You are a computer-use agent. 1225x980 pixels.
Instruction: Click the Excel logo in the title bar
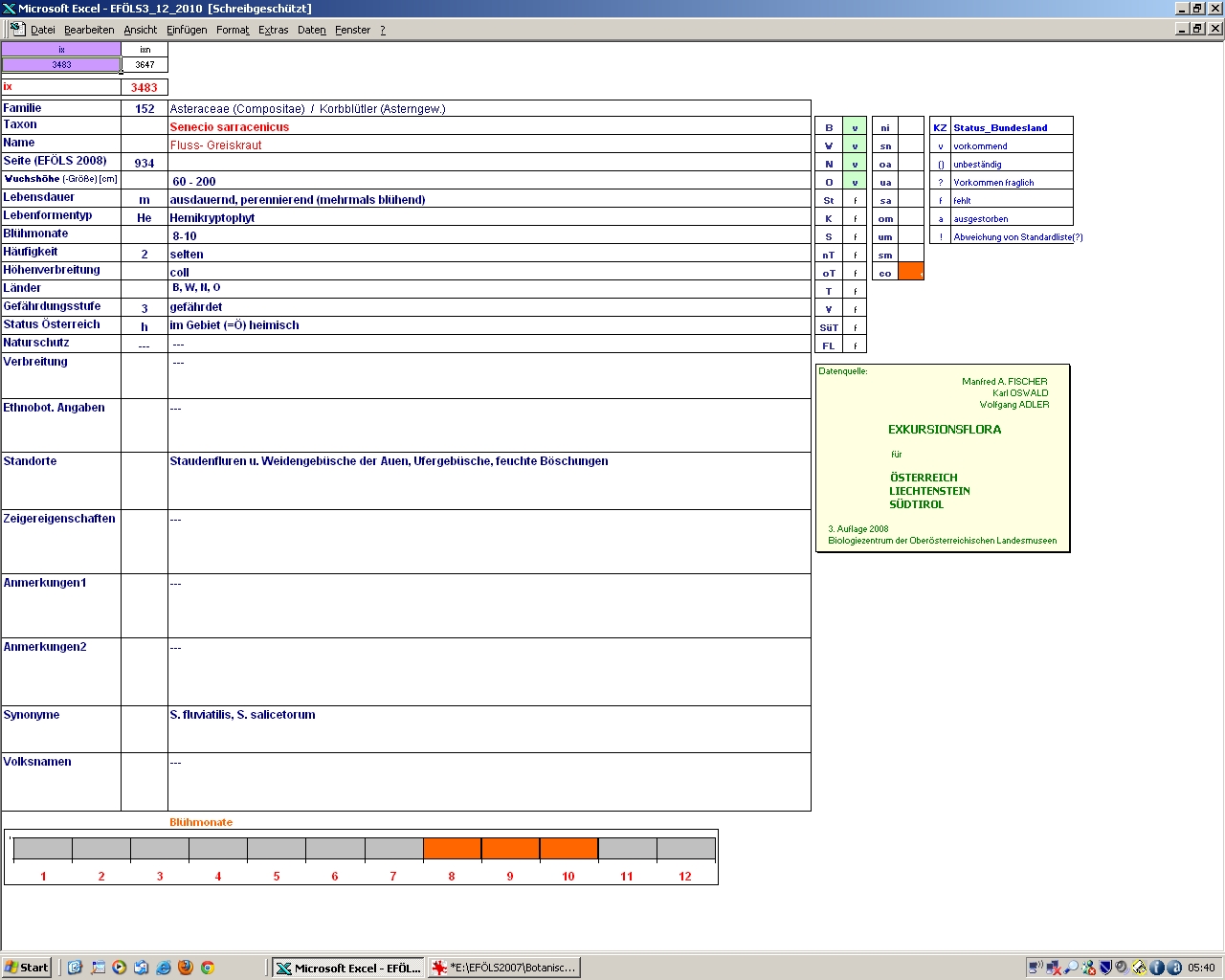[9, 9]
